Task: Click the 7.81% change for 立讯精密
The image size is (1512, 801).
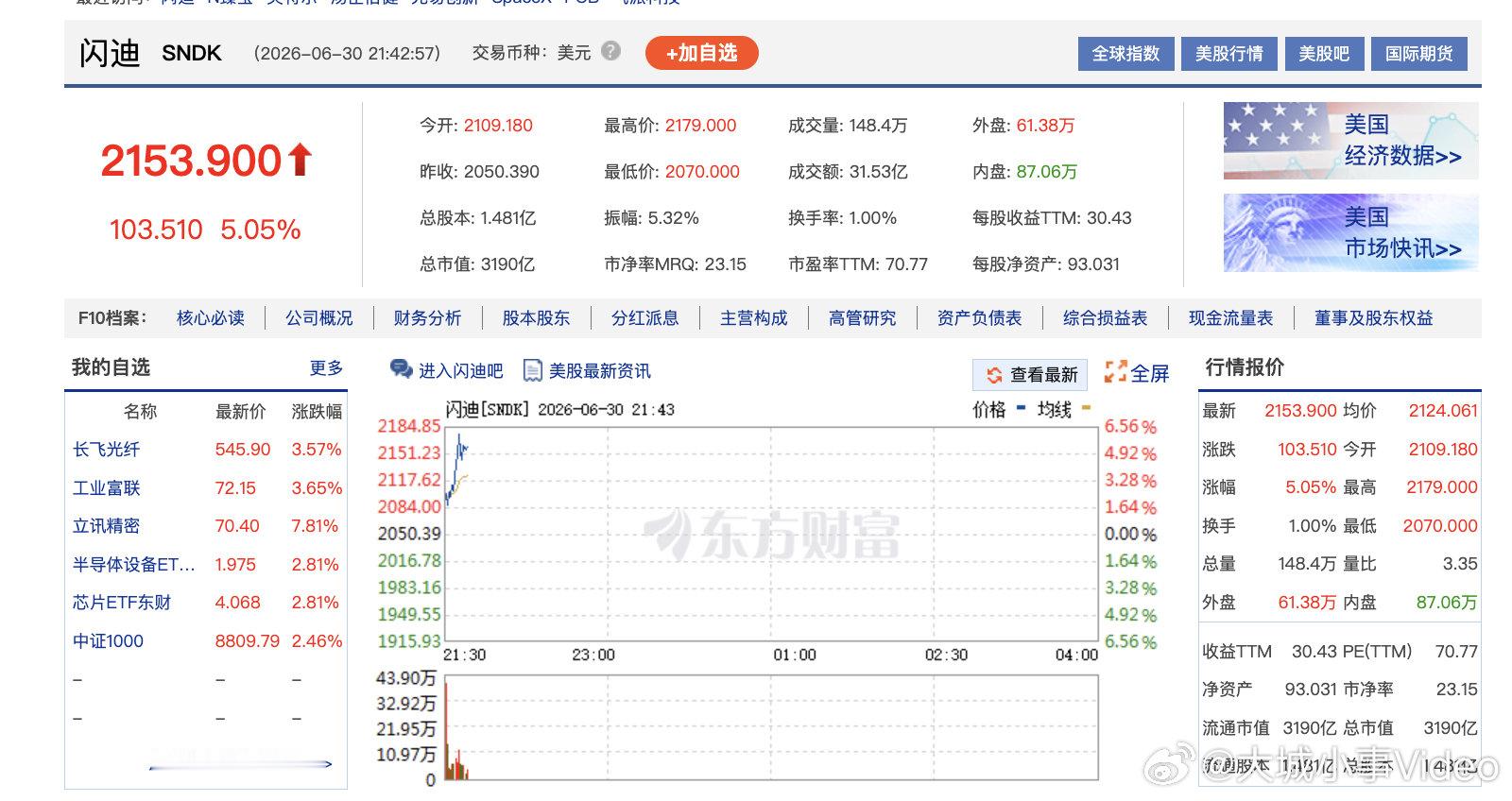Action: pyautogui.click(x=315, y=526)
